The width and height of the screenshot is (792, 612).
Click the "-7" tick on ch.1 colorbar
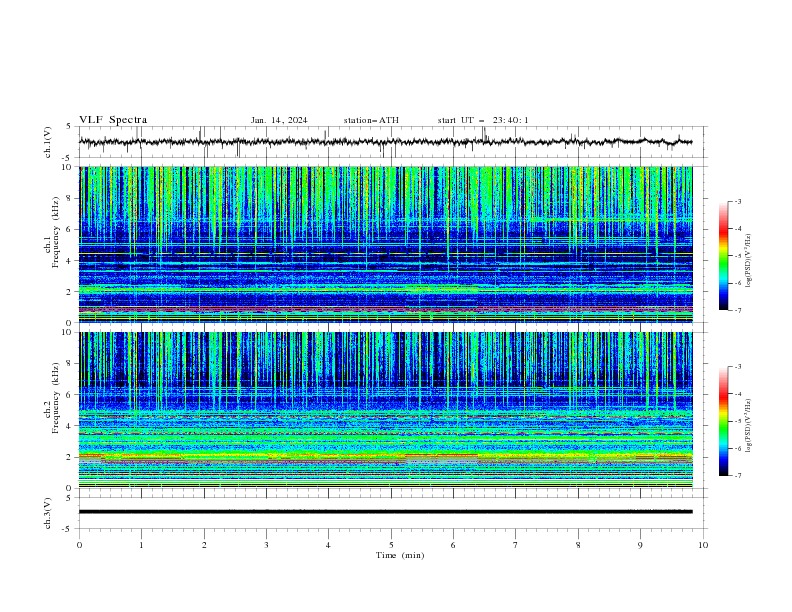tap(737, 310)
